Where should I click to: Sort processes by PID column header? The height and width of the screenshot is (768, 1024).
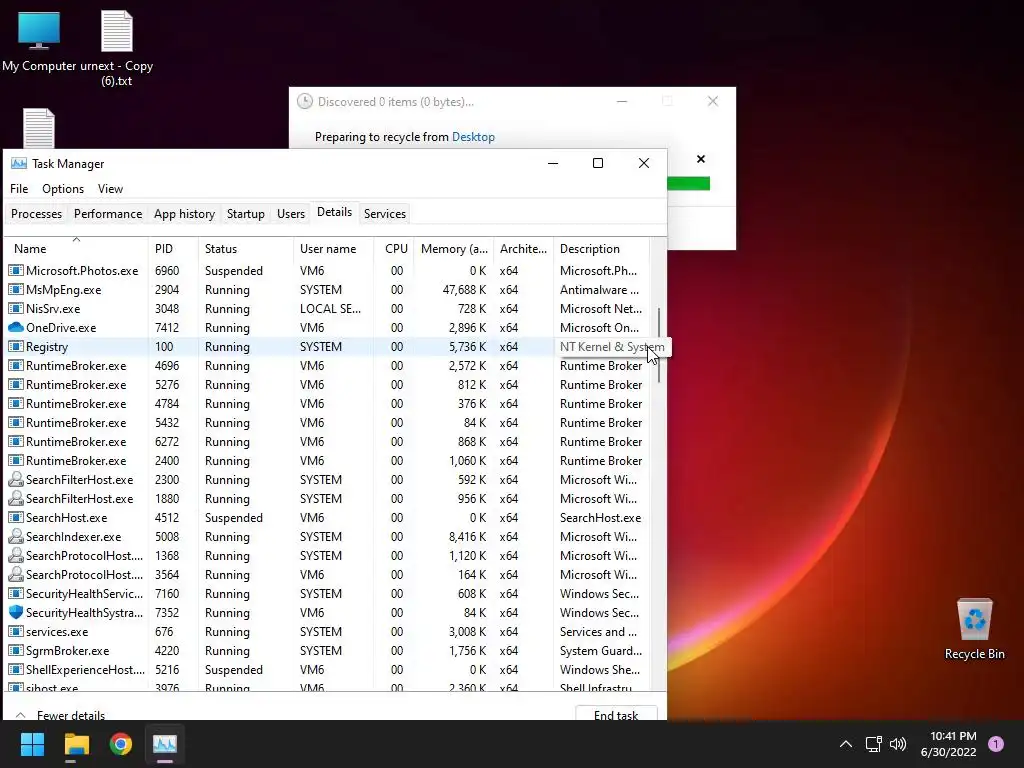[x=172, y=249]
